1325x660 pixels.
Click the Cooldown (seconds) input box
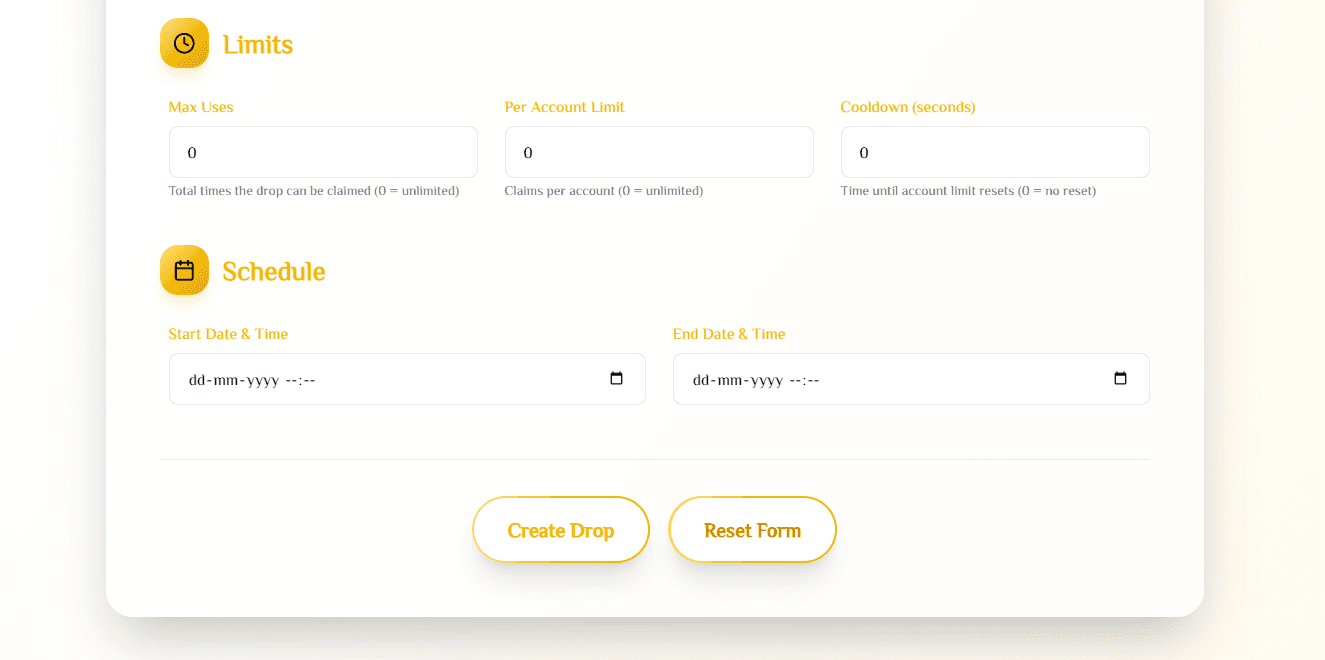(x=993, y=152)
